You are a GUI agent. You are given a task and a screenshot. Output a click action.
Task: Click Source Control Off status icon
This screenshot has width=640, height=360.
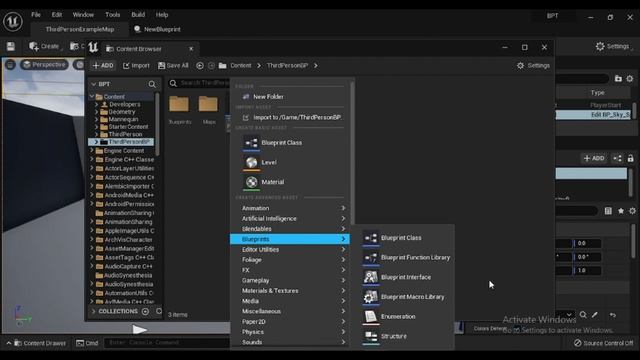point(578,343)
